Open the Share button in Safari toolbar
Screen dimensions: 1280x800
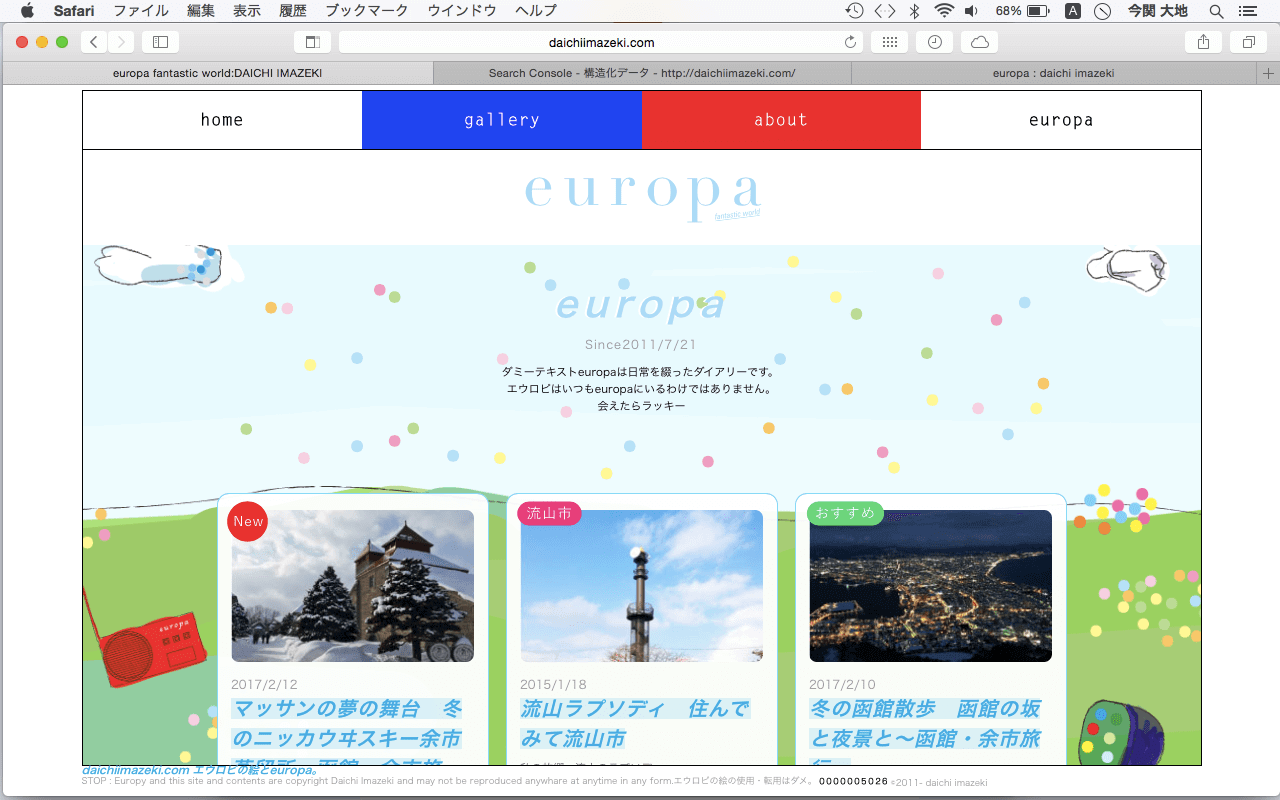[x=1203, y=42]
